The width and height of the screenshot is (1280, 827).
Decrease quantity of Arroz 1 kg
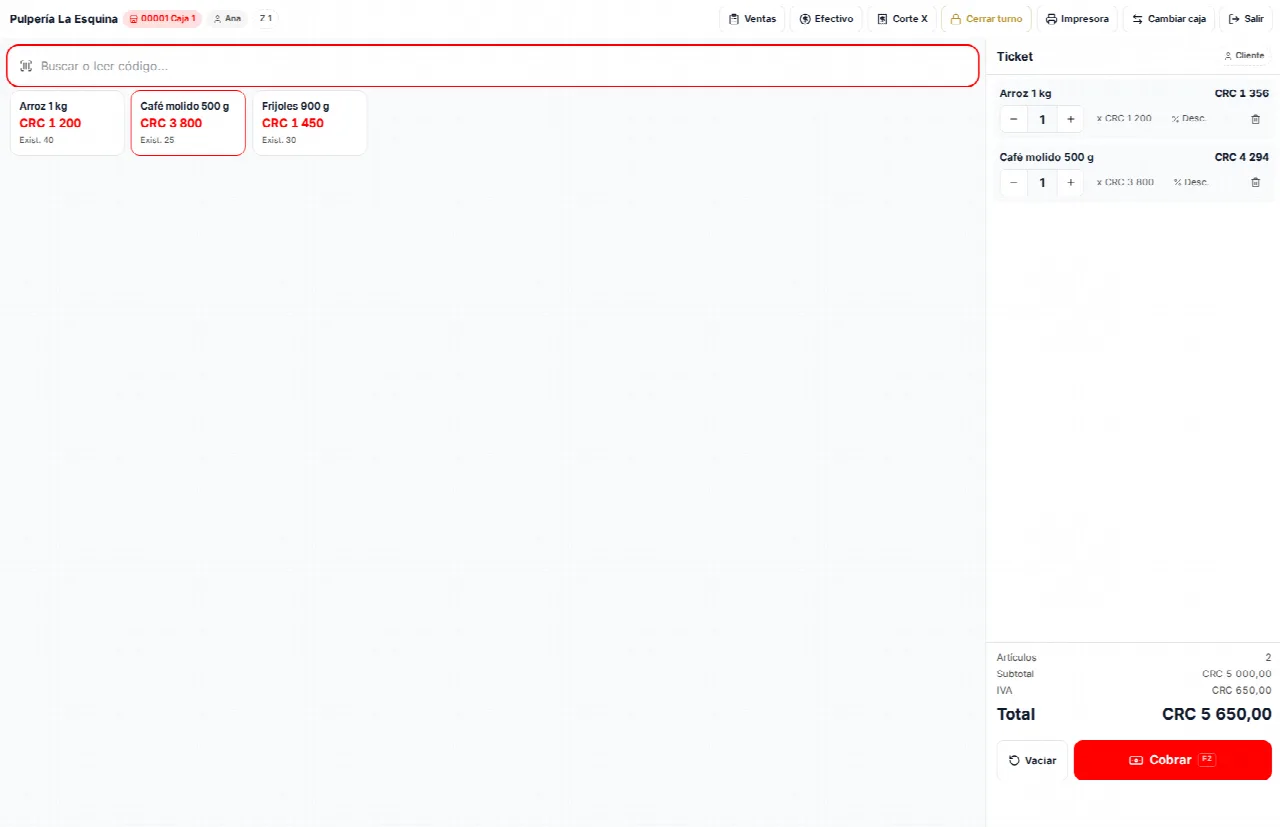pos(1013,119)
